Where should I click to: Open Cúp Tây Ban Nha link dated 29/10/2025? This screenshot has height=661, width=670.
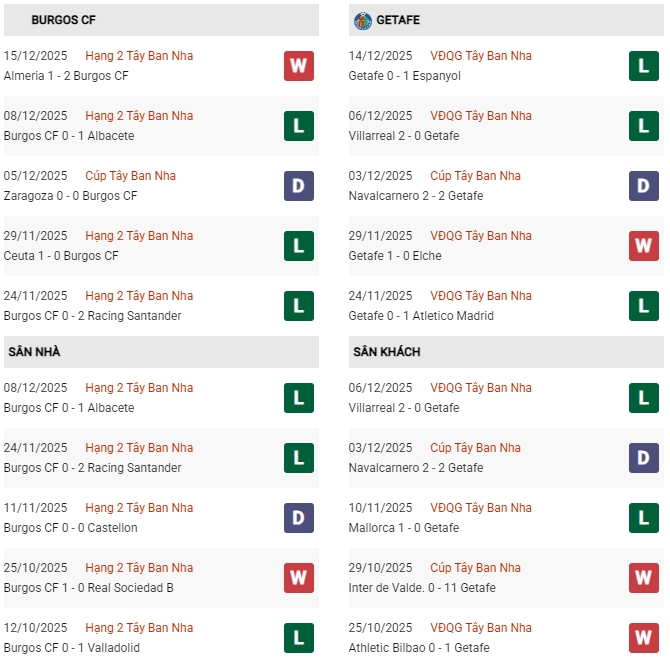pyautogui.click(x=475, y=568)
